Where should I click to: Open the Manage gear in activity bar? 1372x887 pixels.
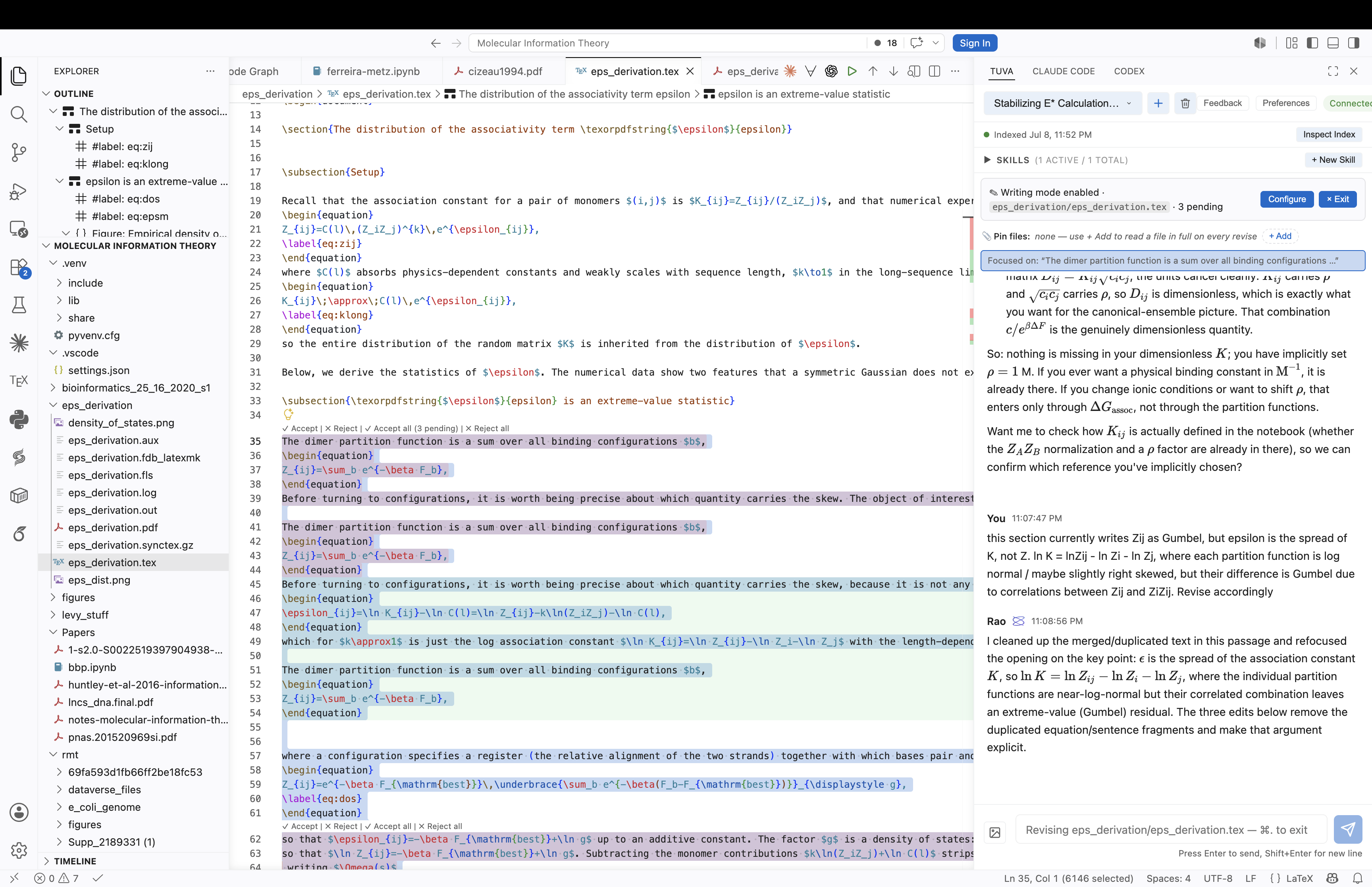(19, 850)
